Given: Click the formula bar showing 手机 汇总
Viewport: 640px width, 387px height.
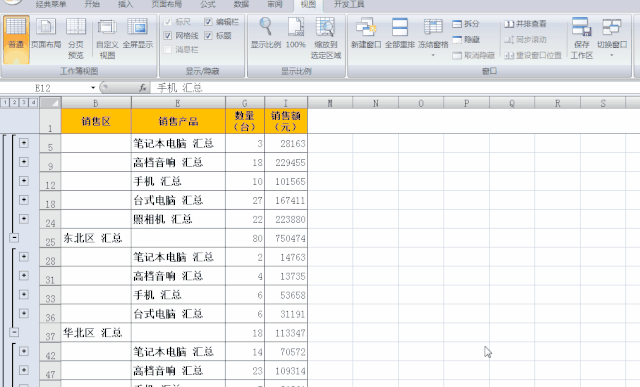Looking at the screenshot, I should coord(395,88).
